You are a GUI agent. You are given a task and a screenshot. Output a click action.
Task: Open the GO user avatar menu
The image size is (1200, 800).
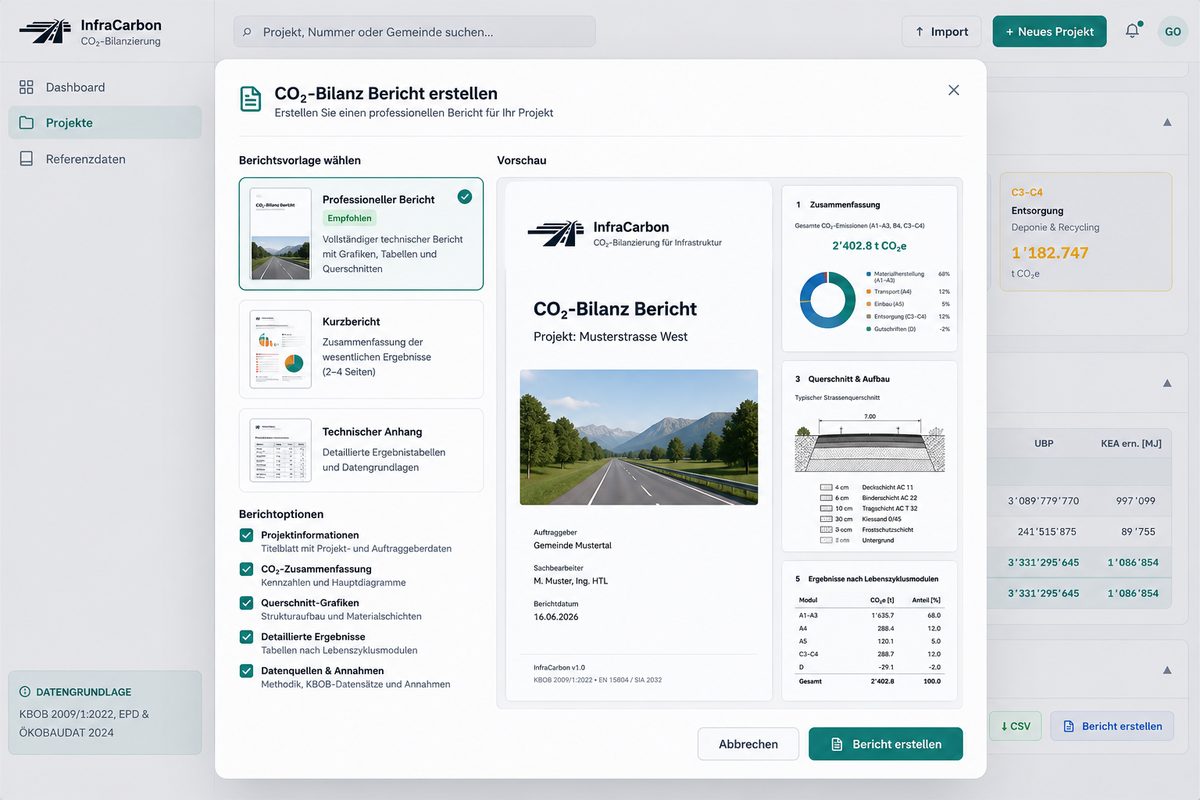pos(1172,31)
